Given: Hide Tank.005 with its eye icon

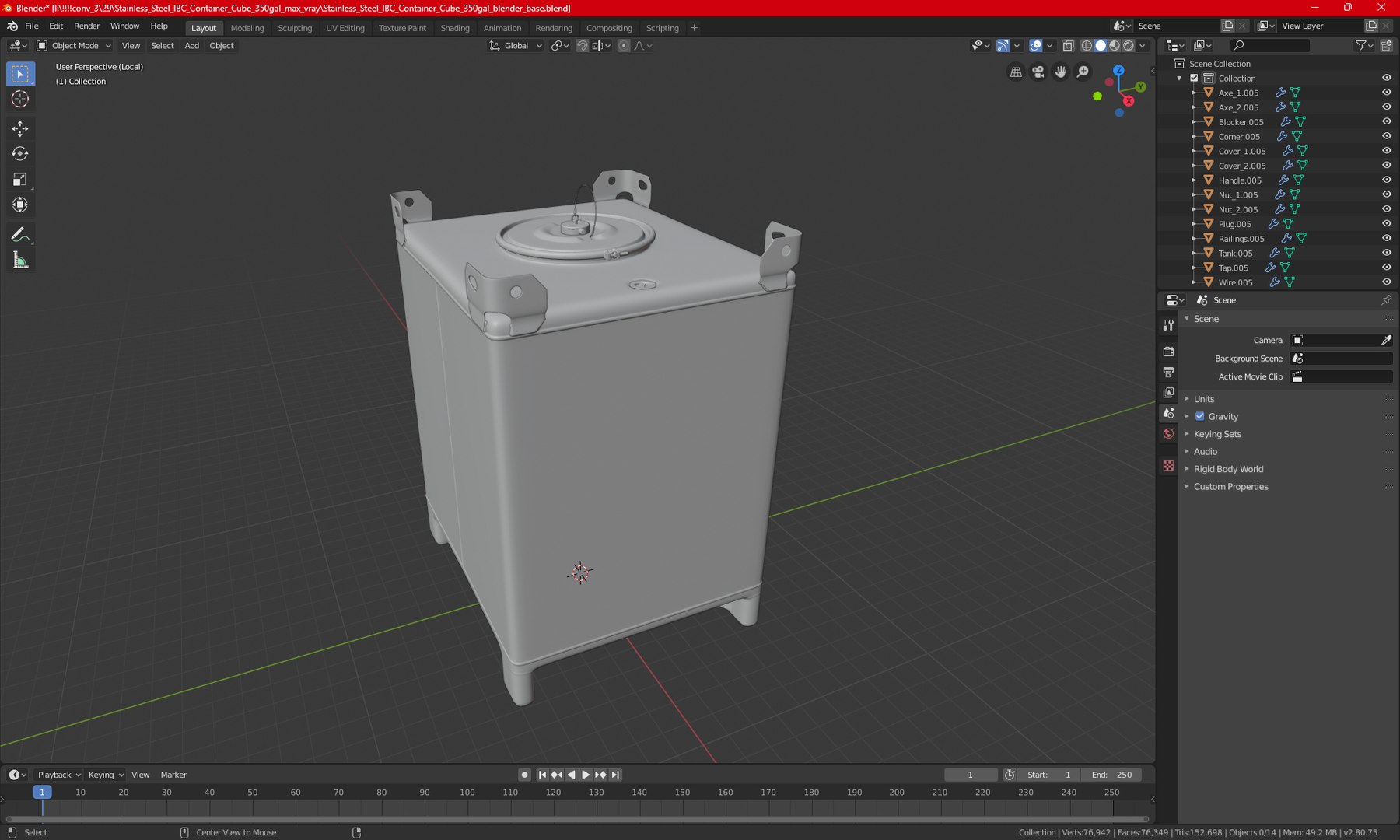Looking at the screenshot, I should (x=1386, y=253).
